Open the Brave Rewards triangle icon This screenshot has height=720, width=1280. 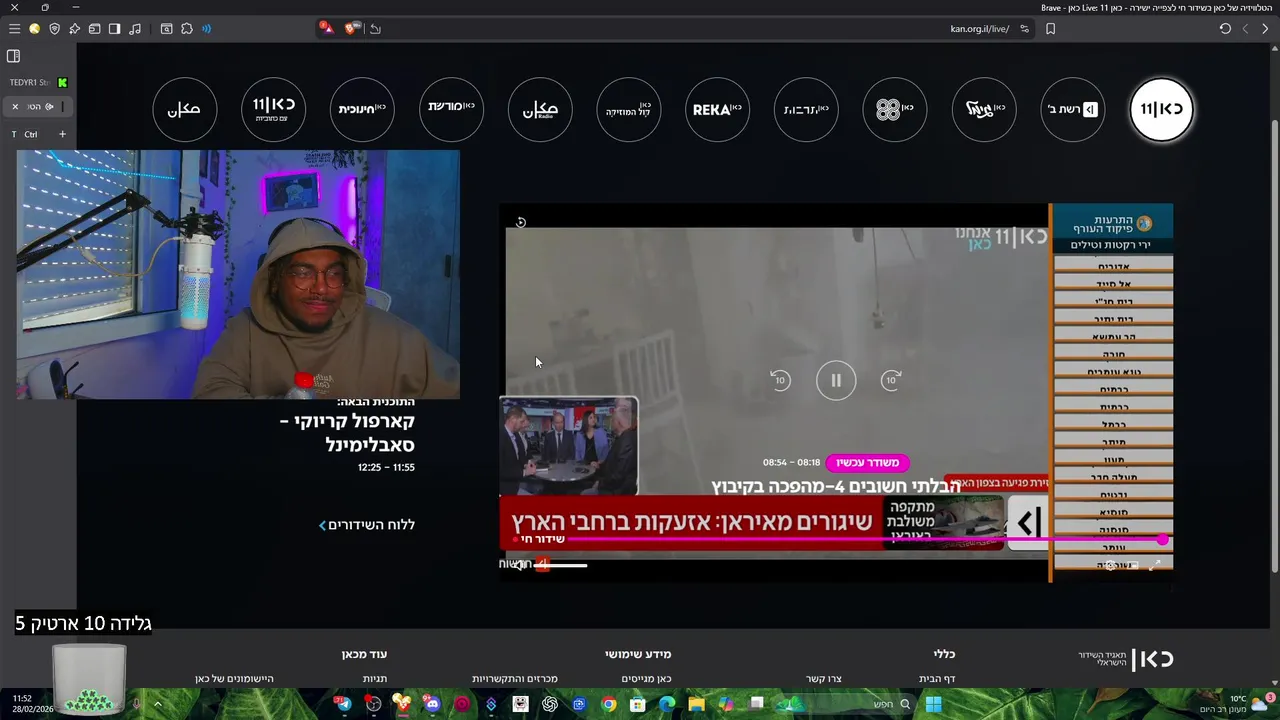[x=327, y=29]
